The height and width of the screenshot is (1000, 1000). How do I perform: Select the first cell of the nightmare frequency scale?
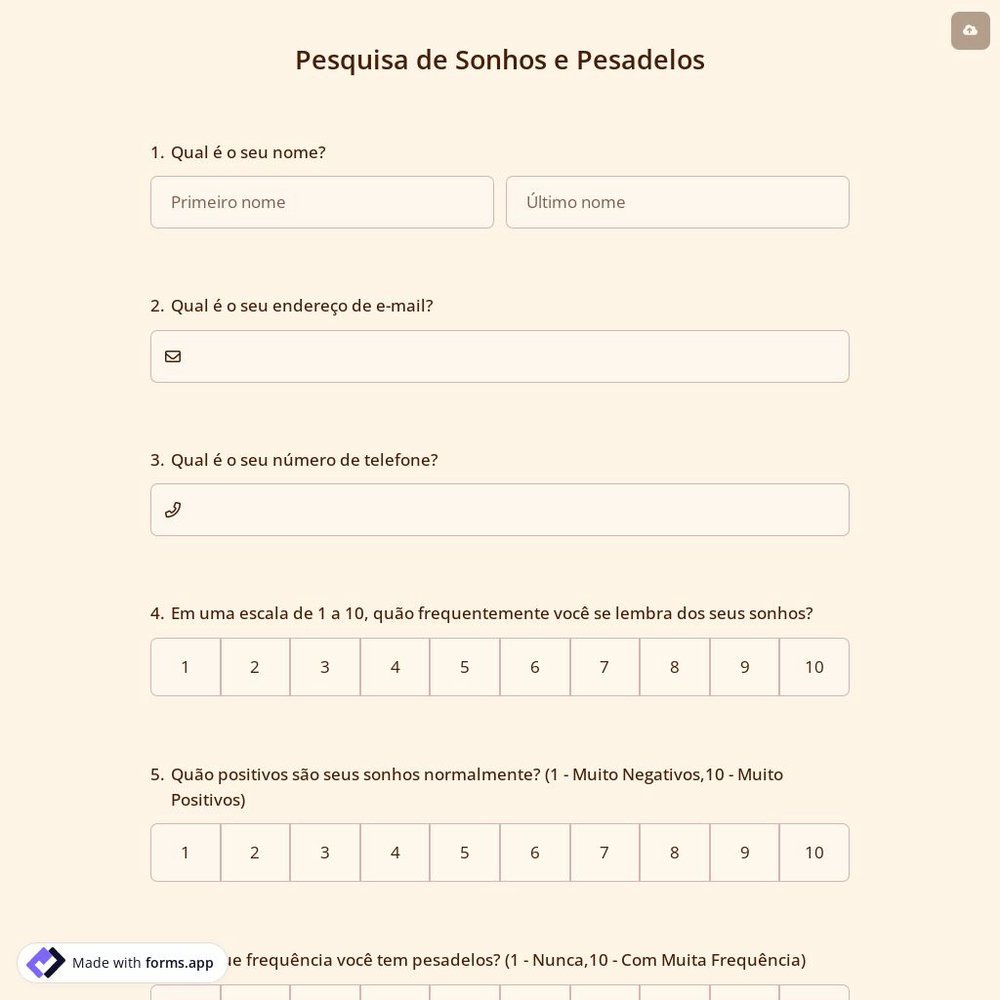tap(185, 995)
